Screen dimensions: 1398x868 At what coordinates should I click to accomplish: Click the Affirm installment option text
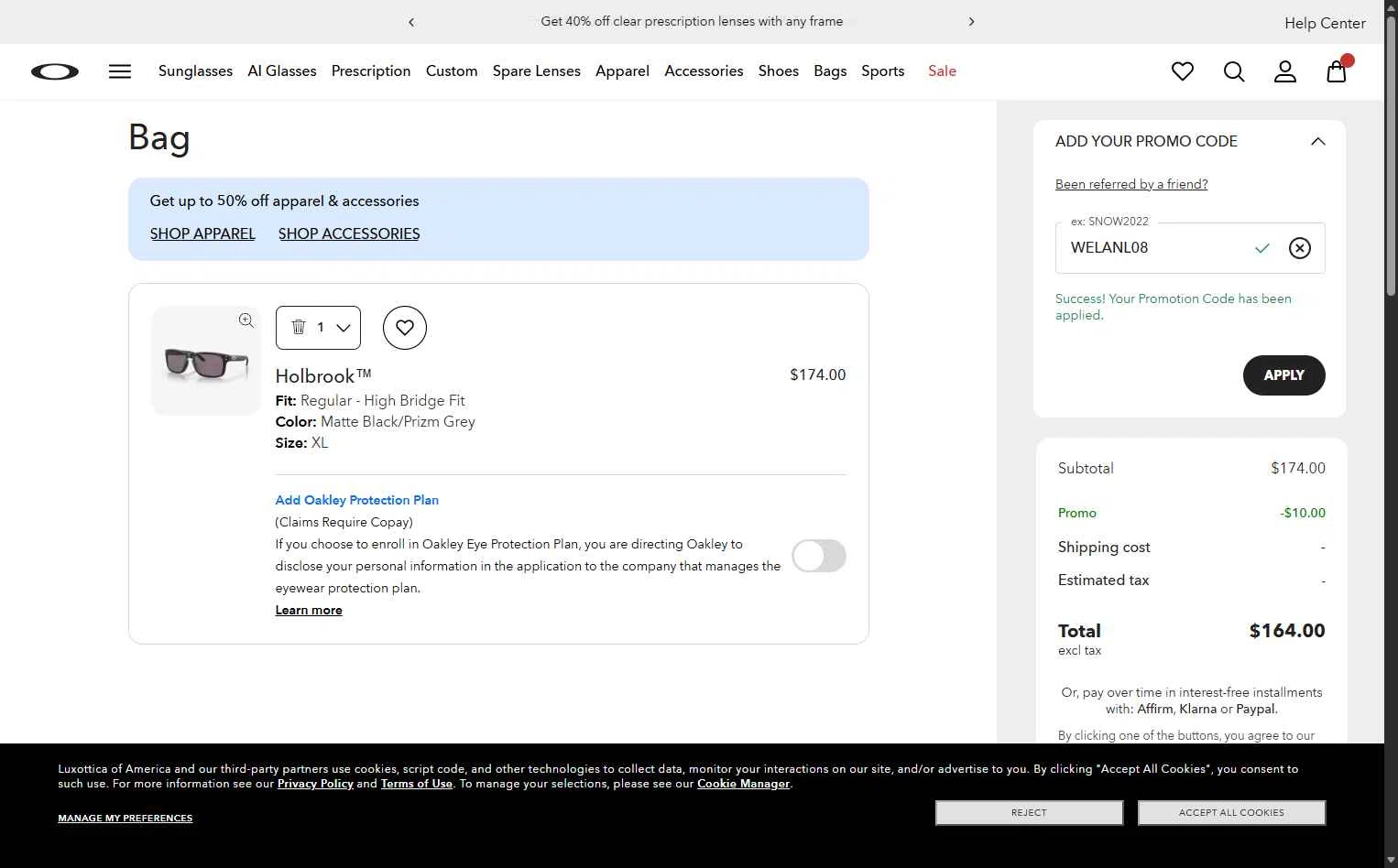coord(1155,709)
